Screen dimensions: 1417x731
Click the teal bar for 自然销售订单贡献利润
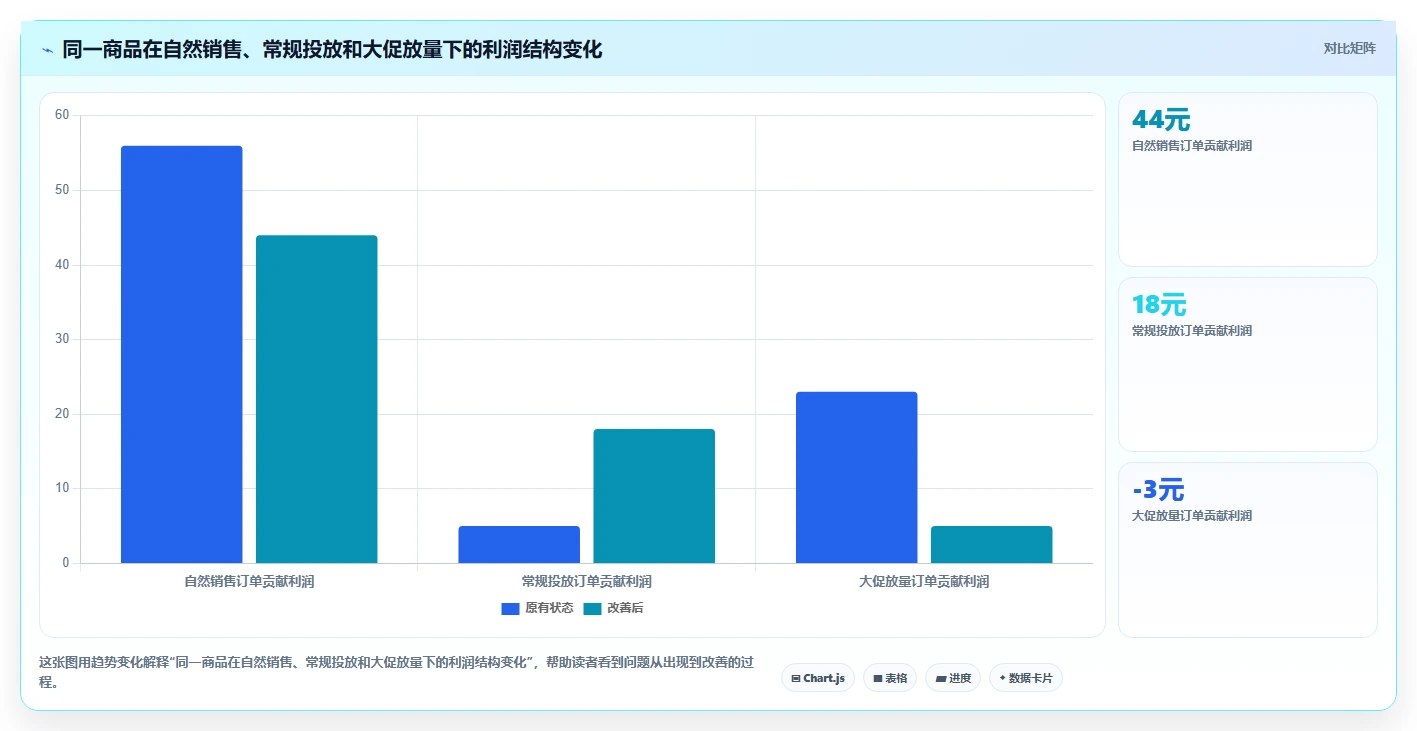click(316, 399)
